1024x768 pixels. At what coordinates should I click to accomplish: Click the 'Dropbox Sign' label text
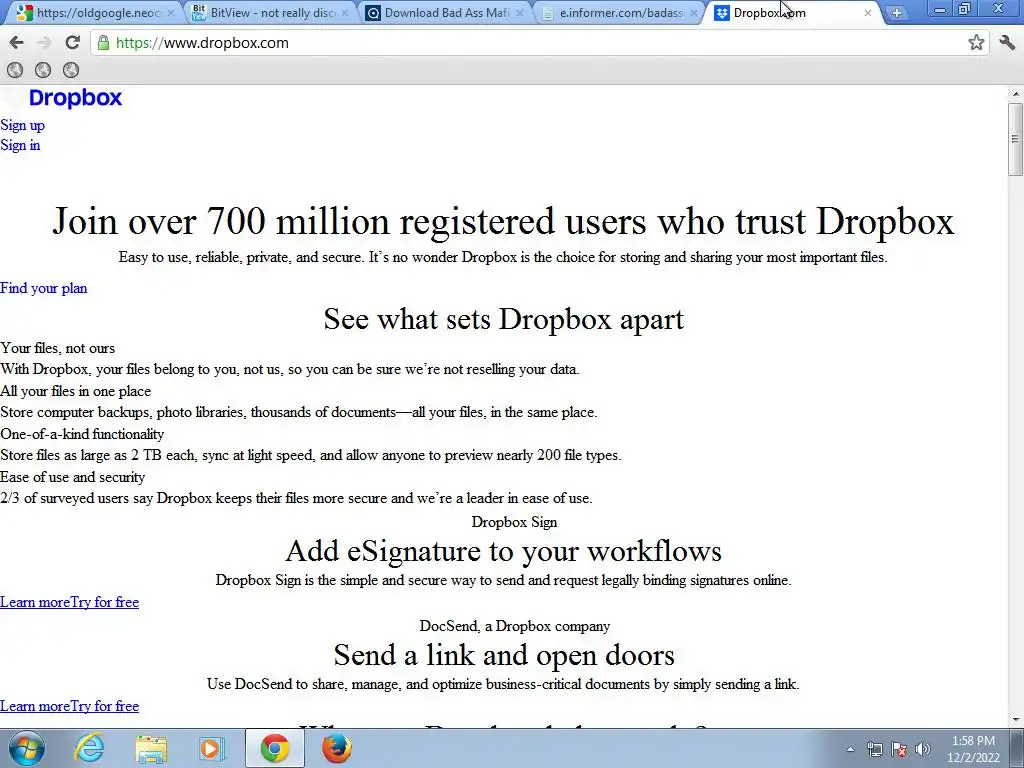tap(515, 522)
